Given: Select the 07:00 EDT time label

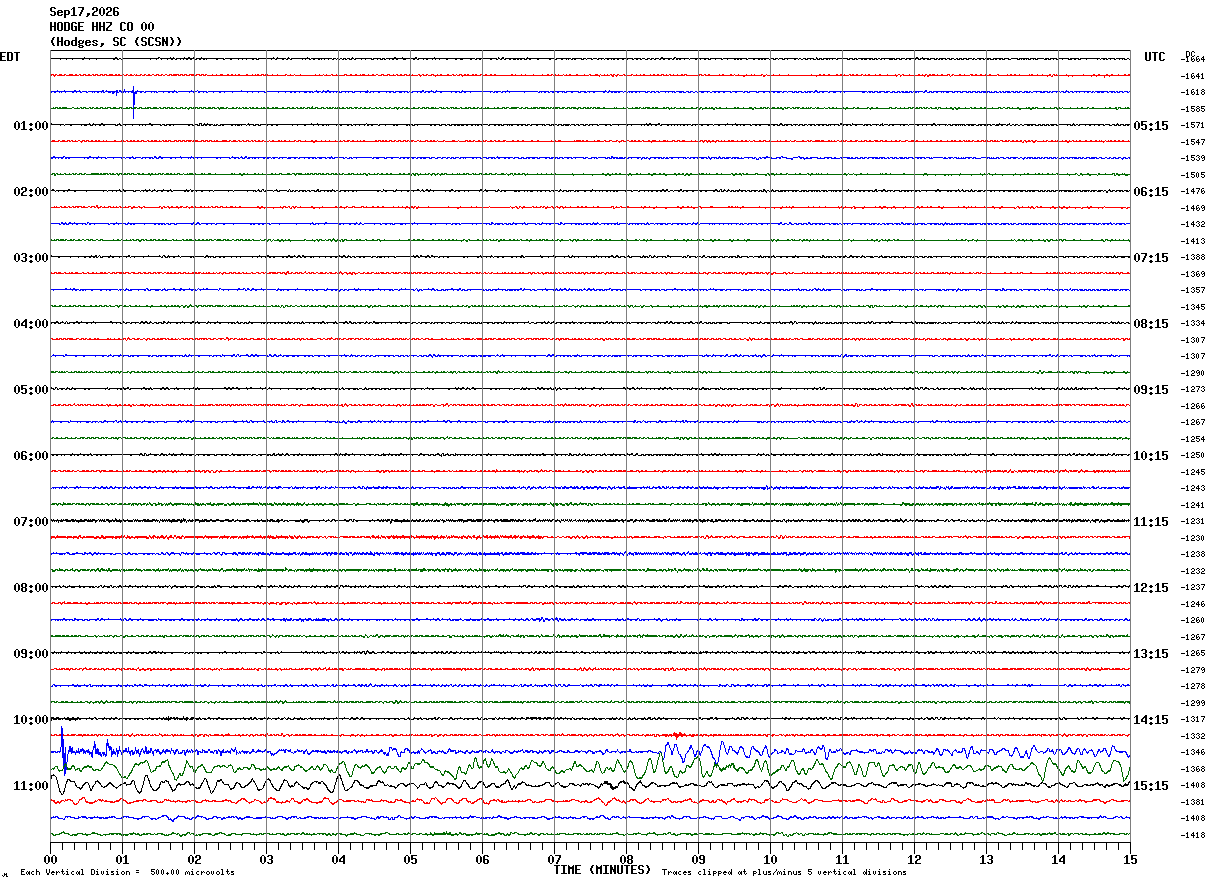Looking at the screenshot, I should pyautogui.click(x=31, y=522).
